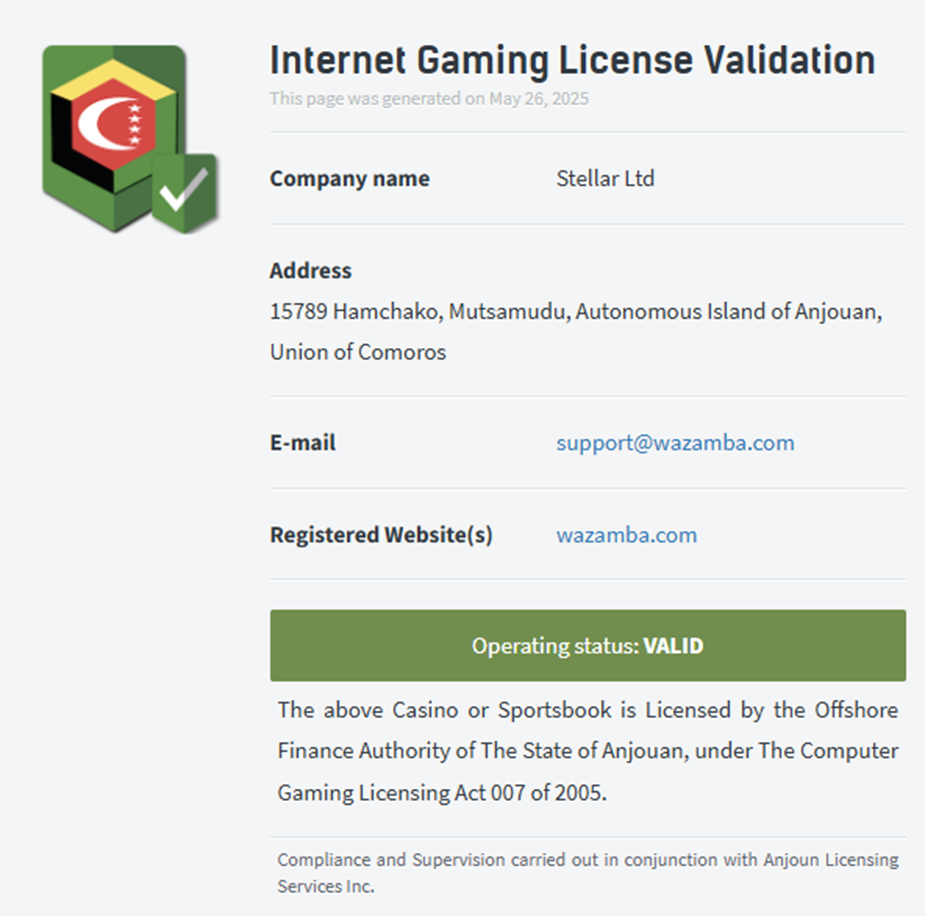This screenshot has width=925, height=916.
Task: Click the Union of Comoros address line
Action: [x=358, y=352]
